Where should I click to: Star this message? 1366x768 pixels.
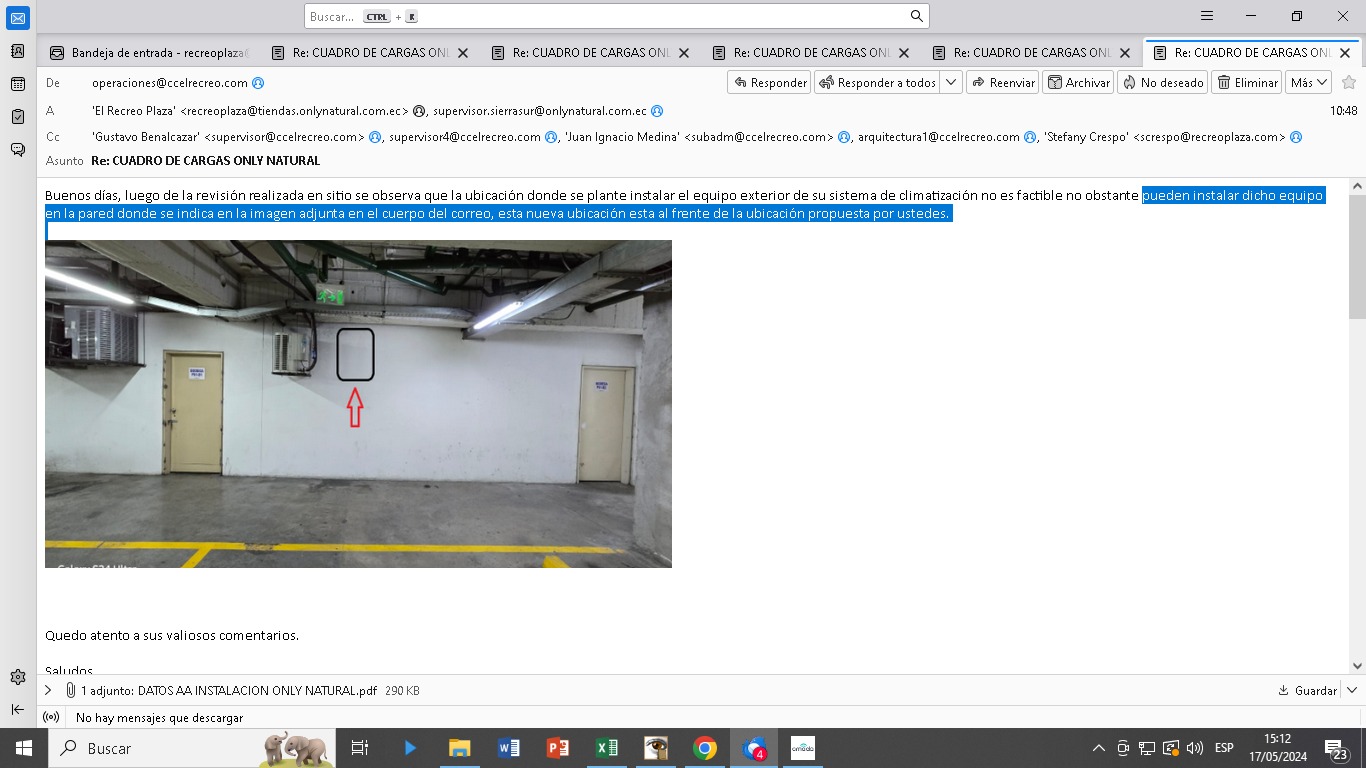point(1348,83)
